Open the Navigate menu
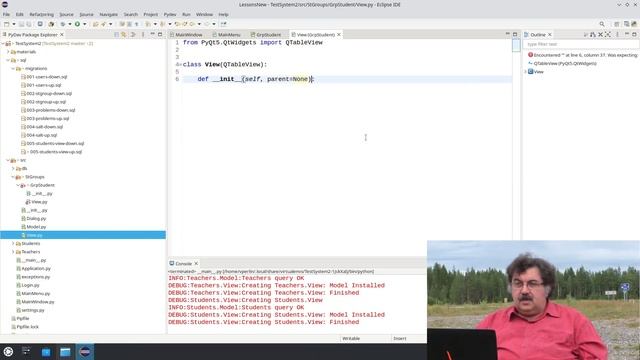640x360 pixels. [x=109, y=14]
